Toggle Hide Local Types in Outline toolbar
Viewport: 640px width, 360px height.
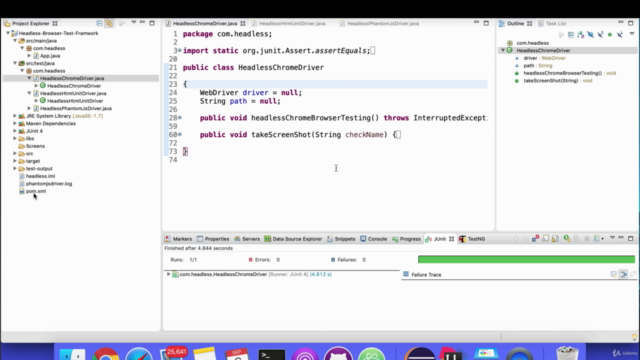620,35
